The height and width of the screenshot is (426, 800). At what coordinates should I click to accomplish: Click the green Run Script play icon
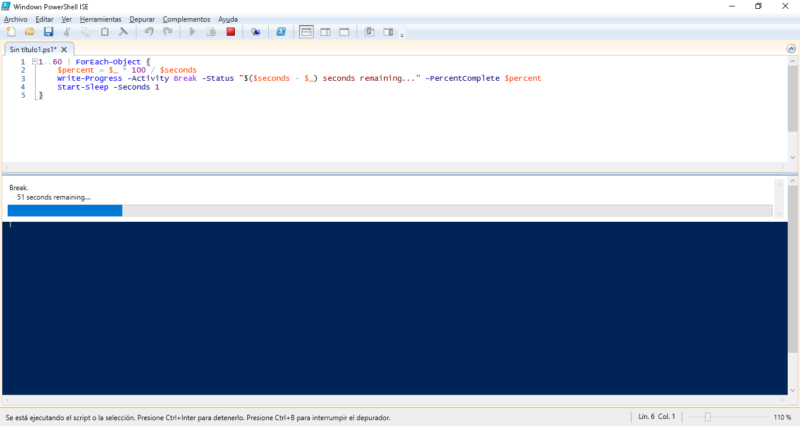click(x=193, y=32)
